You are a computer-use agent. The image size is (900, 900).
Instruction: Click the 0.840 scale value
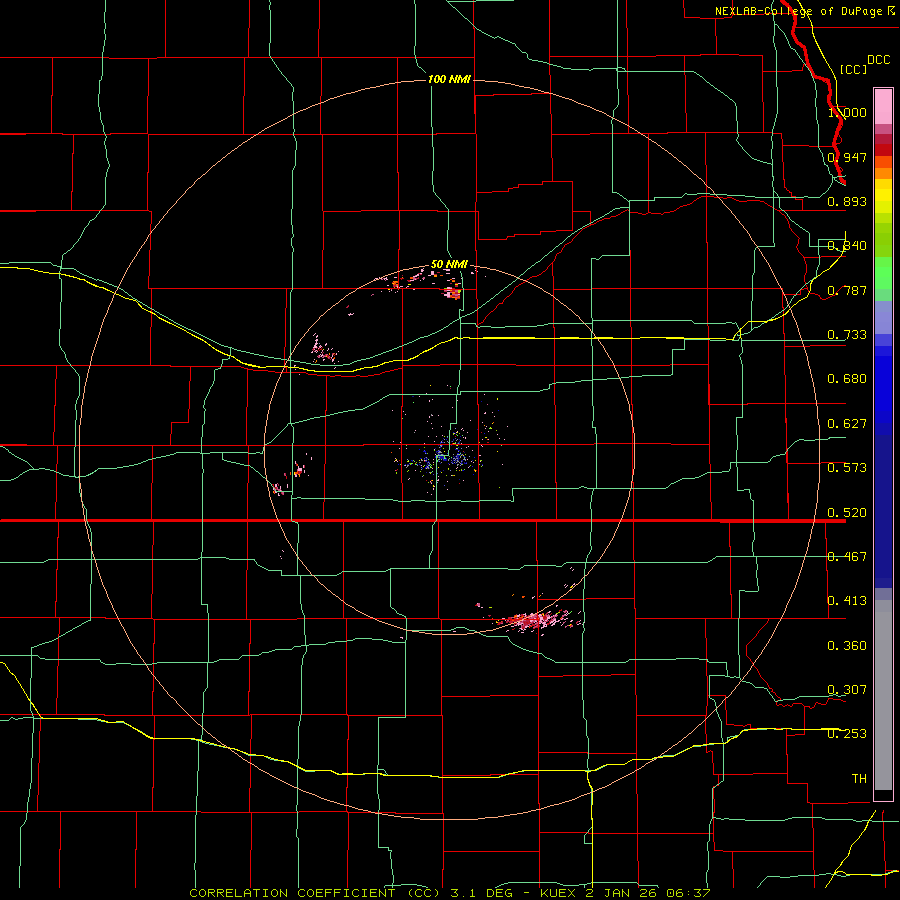point(847,246)
